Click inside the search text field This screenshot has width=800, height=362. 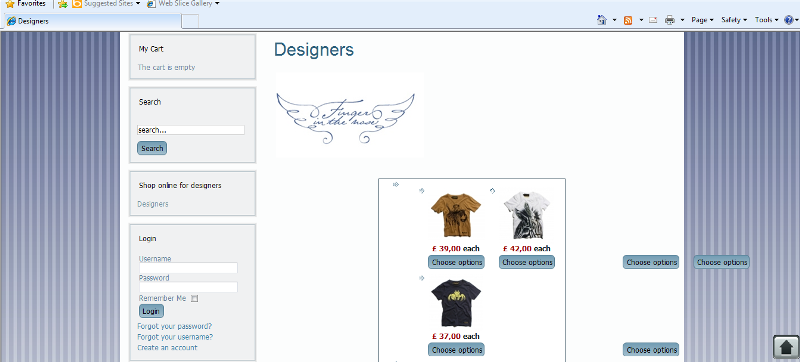tap(191, 130)
